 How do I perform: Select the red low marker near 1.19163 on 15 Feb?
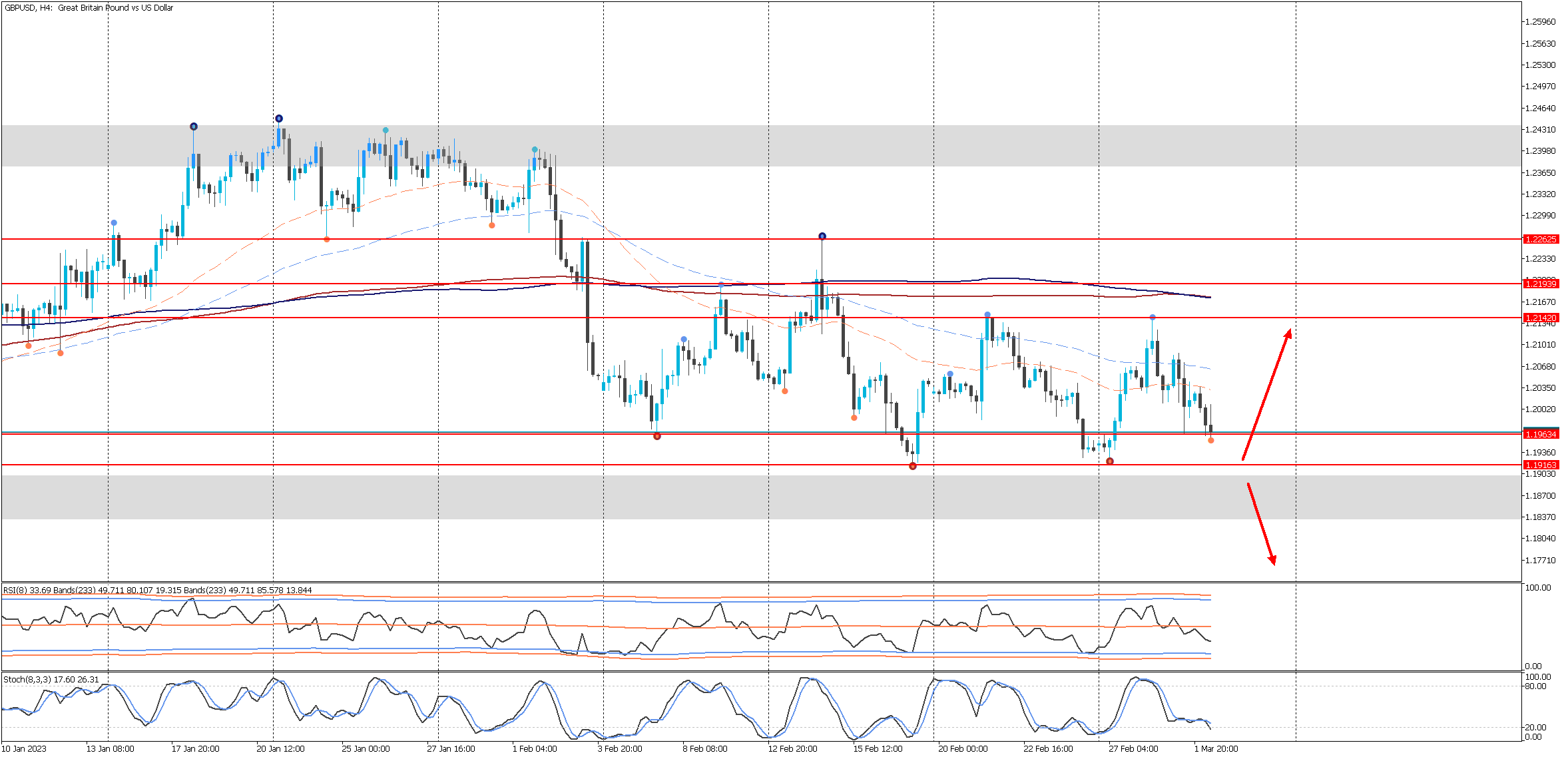(913, 466)
